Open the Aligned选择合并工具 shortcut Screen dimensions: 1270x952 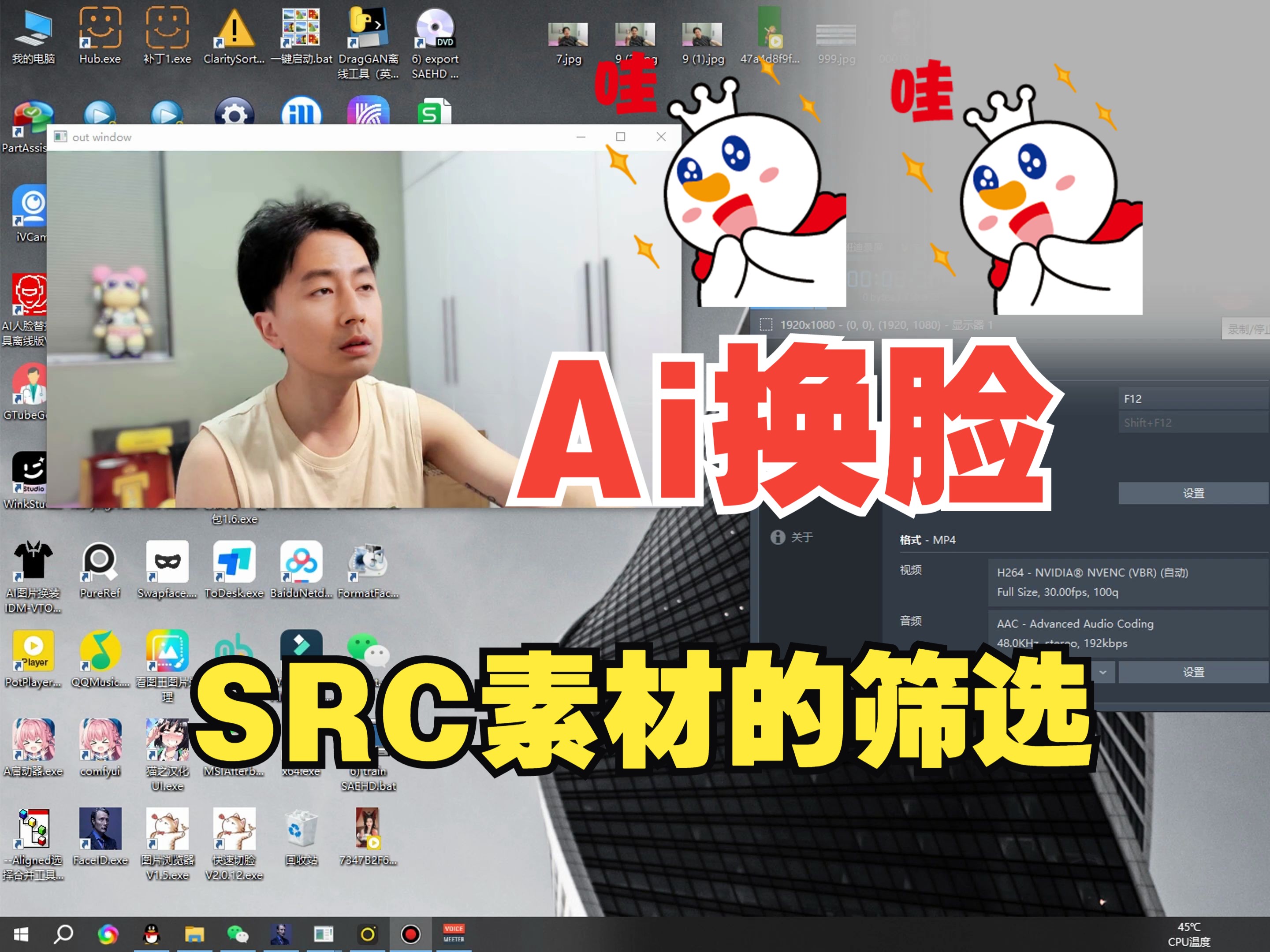click(34, 844)
